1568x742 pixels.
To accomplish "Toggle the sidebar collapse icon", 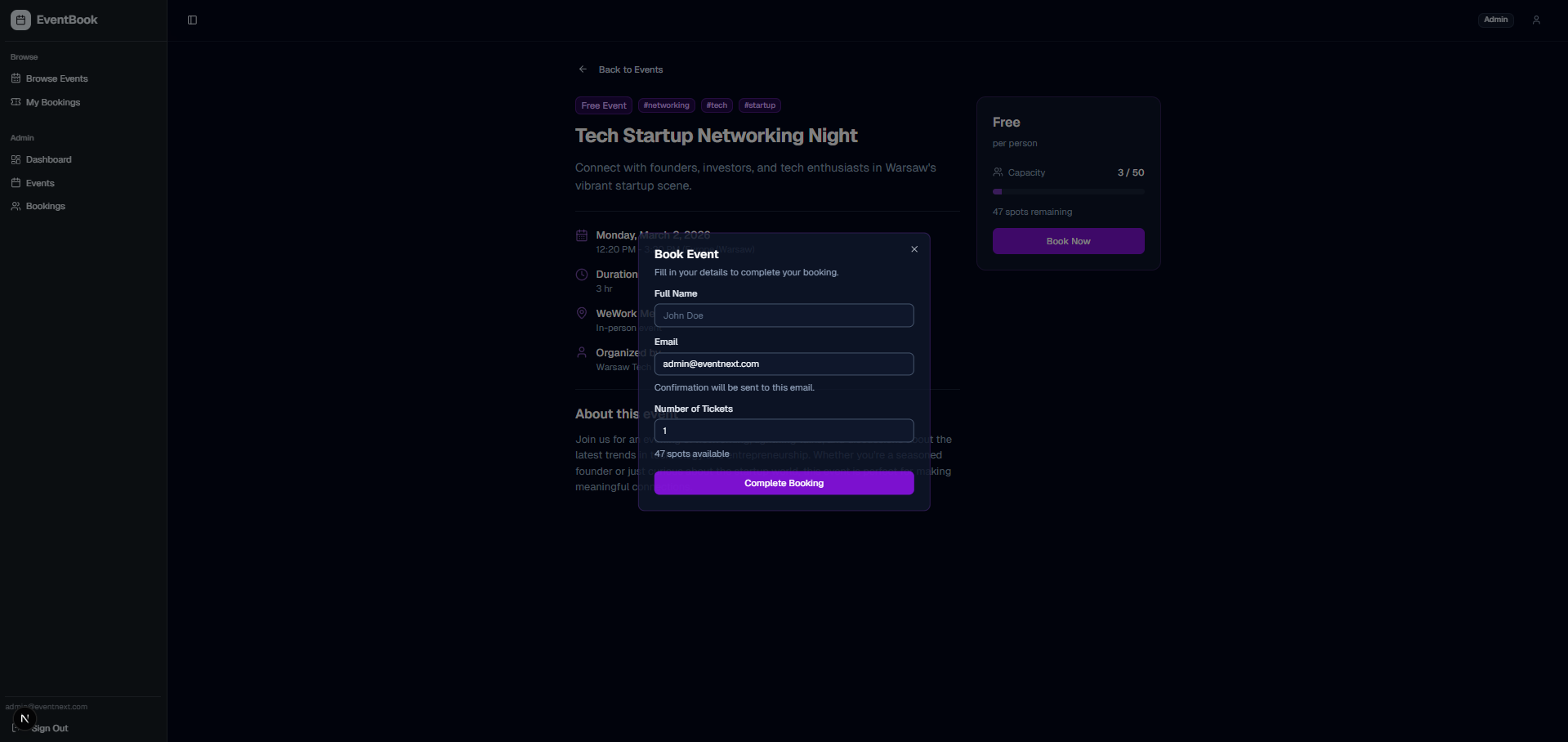I will pos(192,20).
